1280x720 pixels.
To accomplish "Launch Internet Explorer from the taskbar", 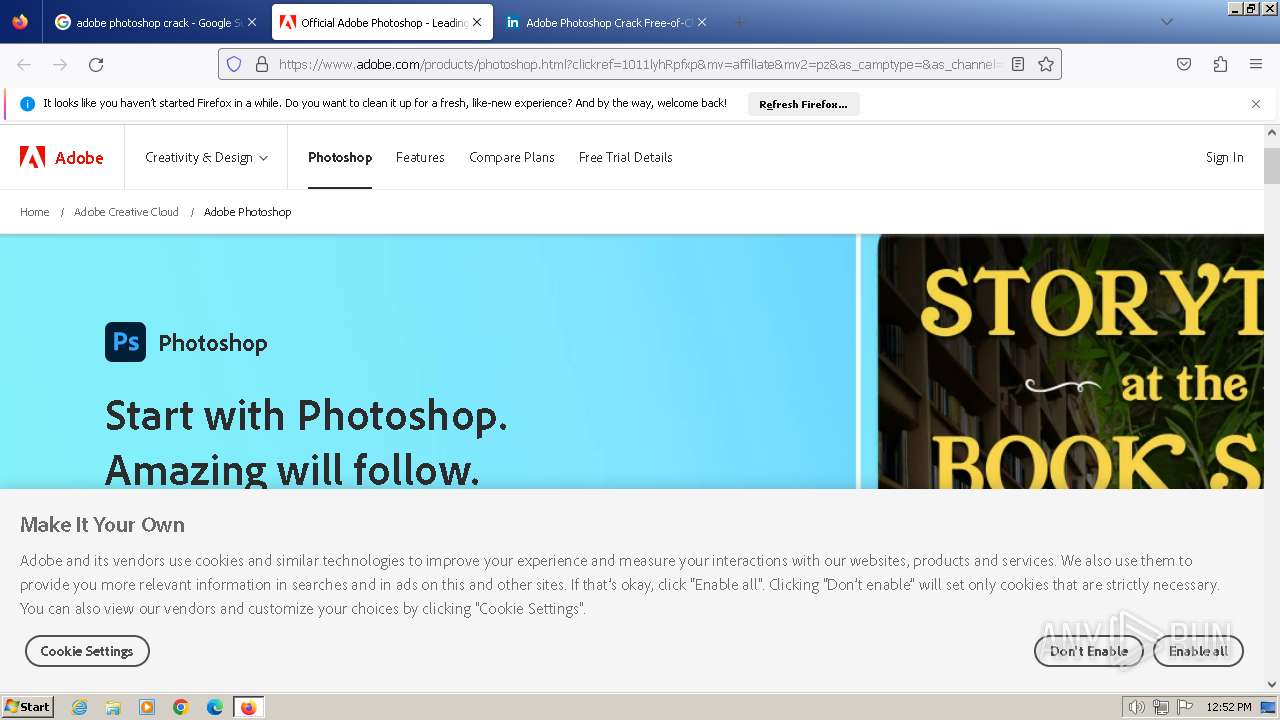I will coord(80,707).
